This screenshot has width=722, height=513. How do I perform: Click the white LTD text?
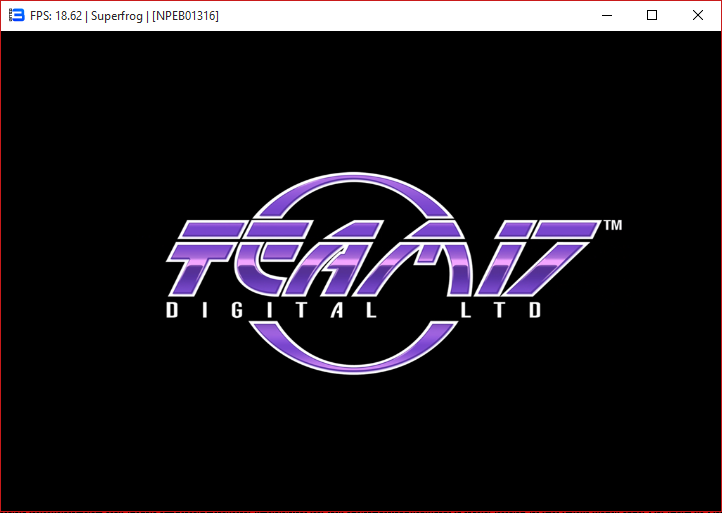click(500, 311)
